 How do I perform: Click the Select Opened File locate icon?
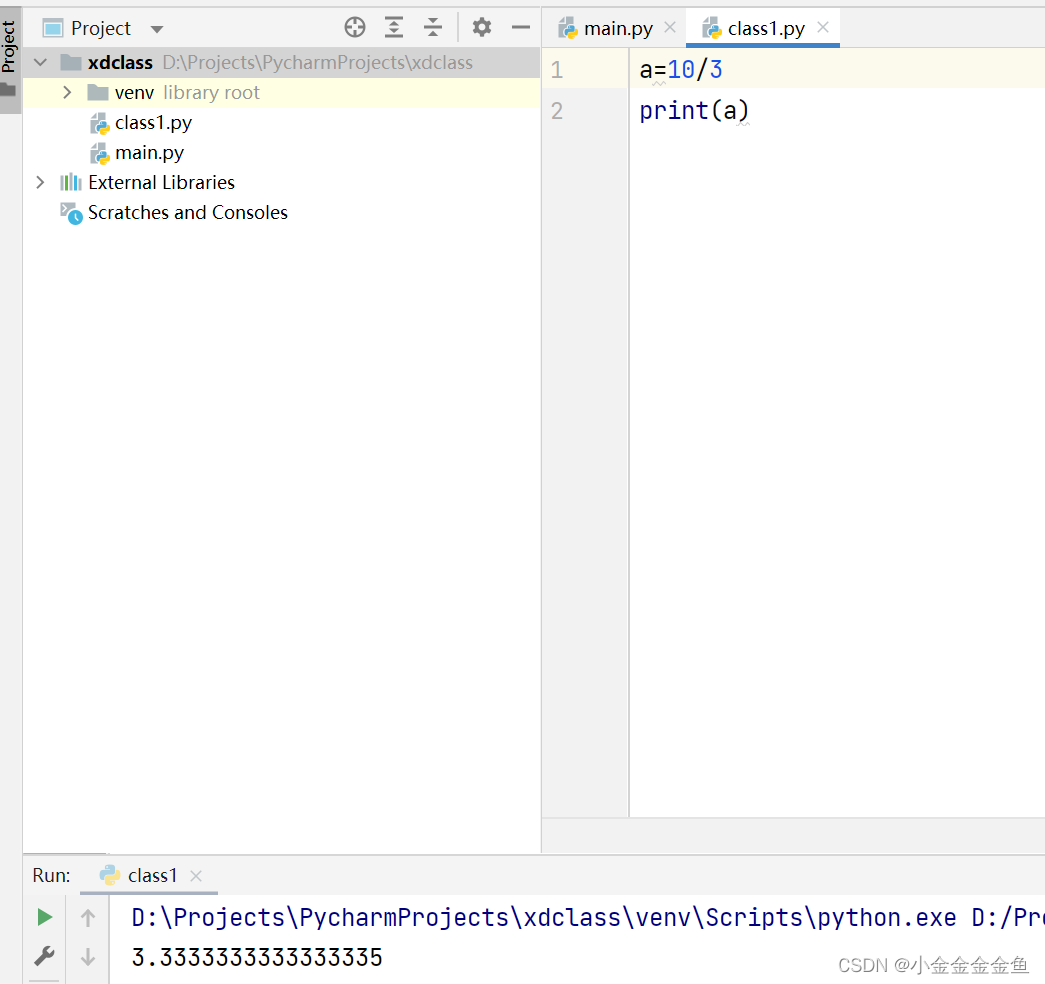click(x=355, y=27)
